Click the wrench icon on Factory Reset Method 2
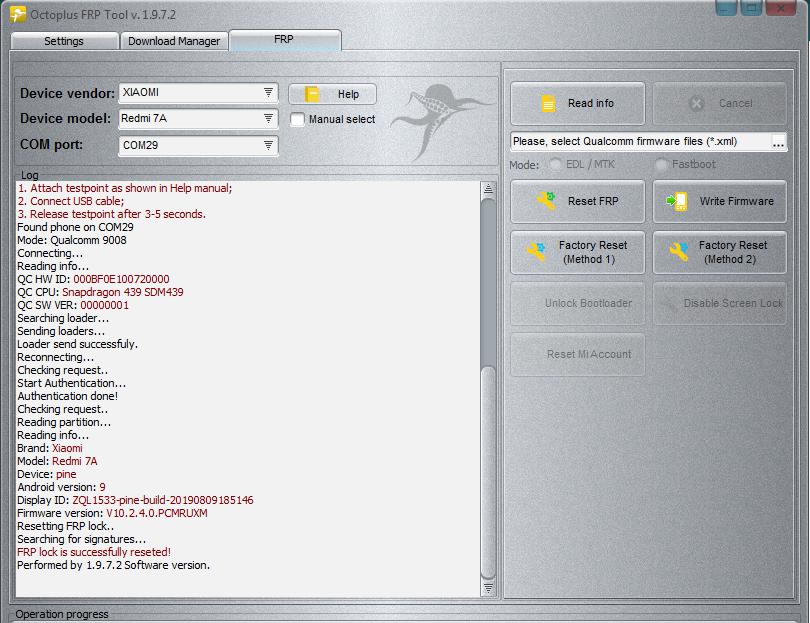Viewport: 810px width, 623px height. [678, 252]
